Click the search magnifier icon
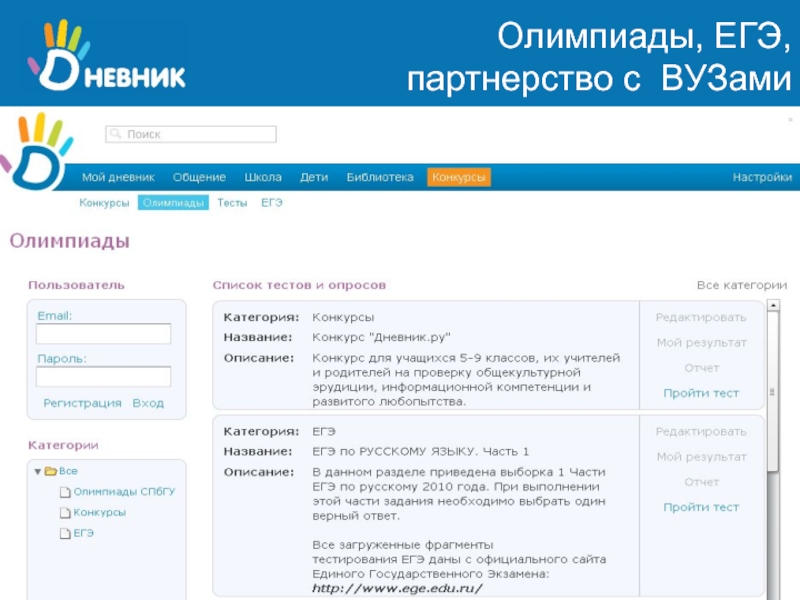 pos(116,134)
